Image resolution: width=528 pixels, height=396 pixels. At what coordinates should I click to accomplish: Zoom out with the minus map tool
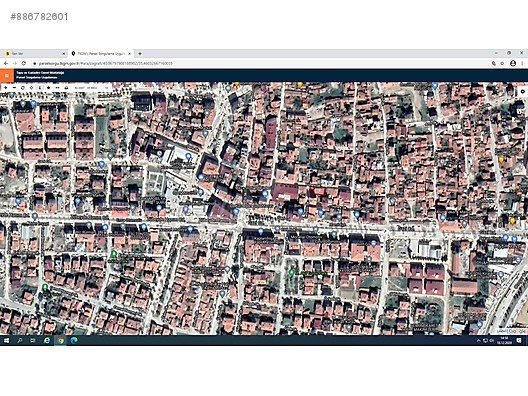click(14, 88)
